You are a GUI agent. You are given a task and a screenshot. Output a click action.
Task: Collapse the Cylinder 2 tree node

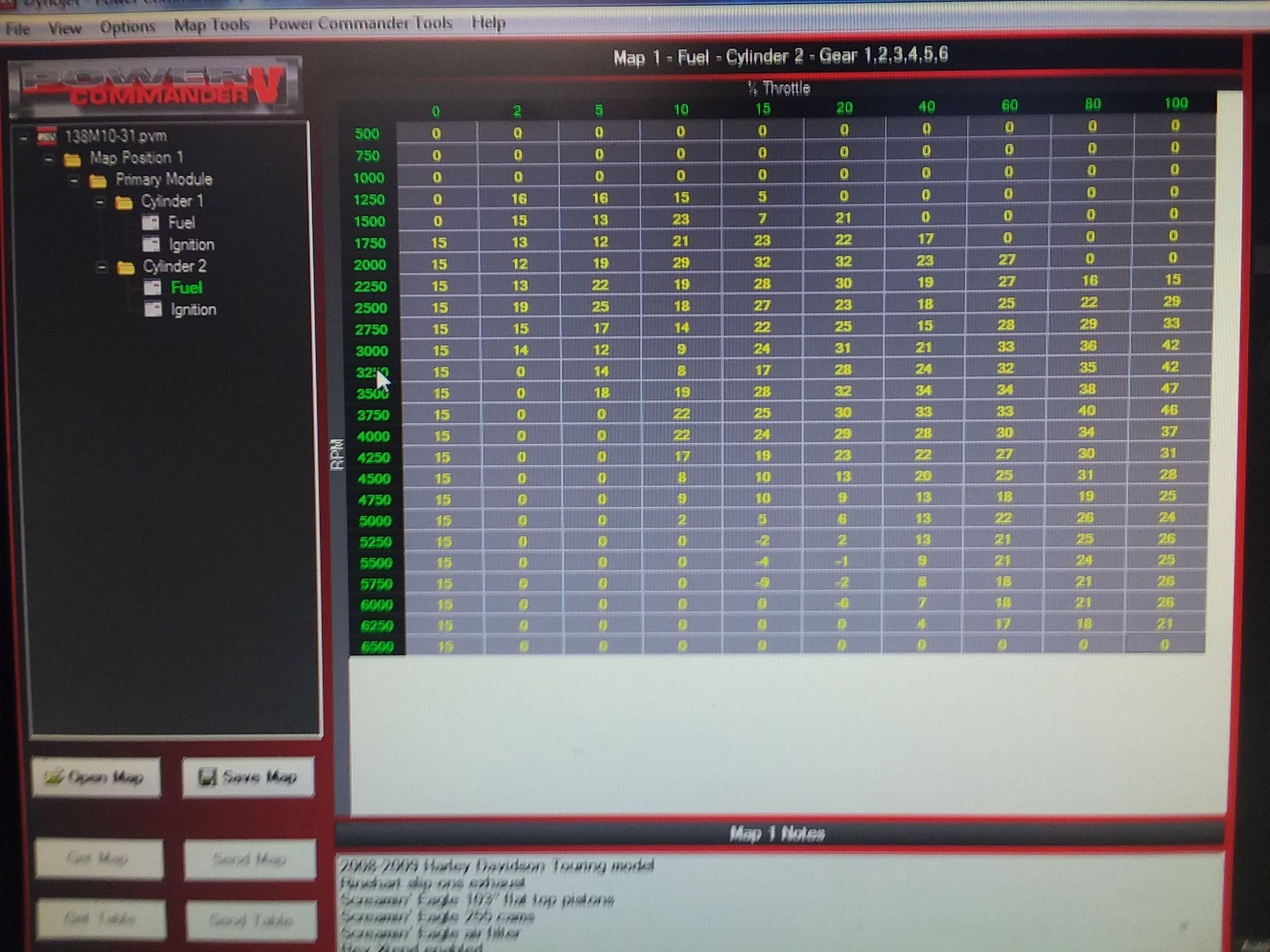click(x=102, y=267)
